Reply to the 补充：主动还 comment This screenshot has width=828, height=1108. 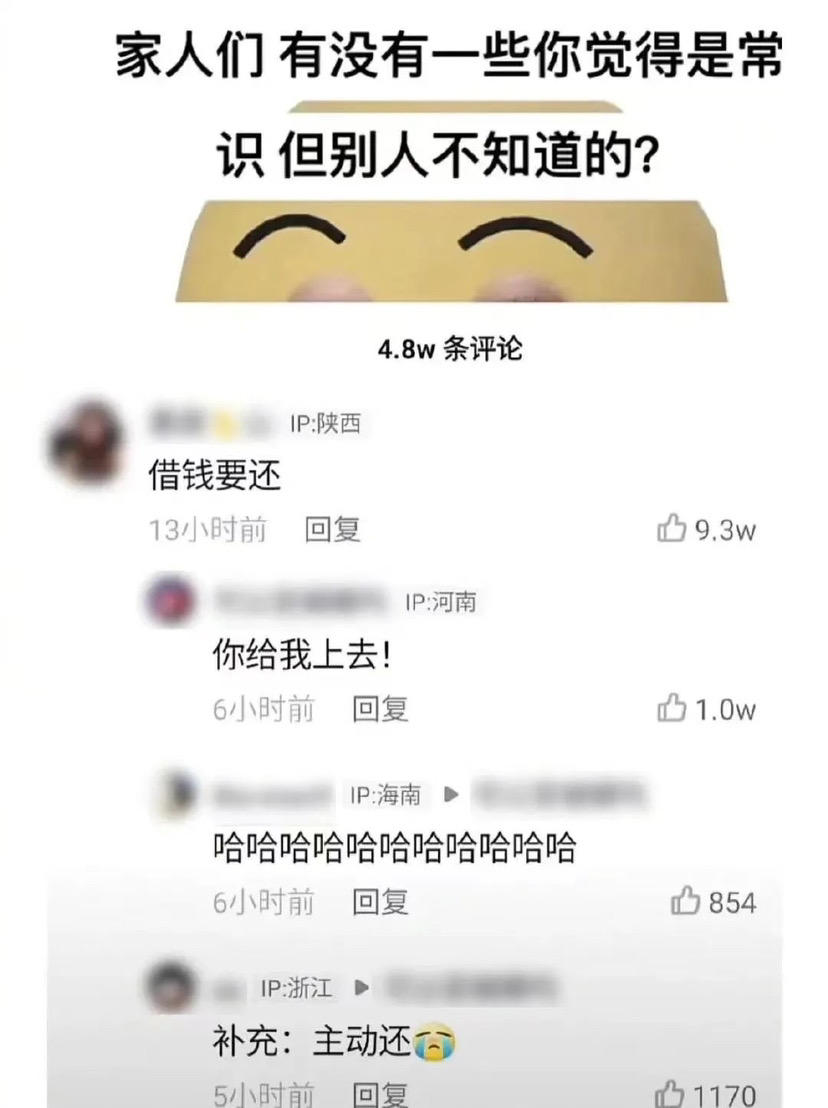coord(380,1094)
